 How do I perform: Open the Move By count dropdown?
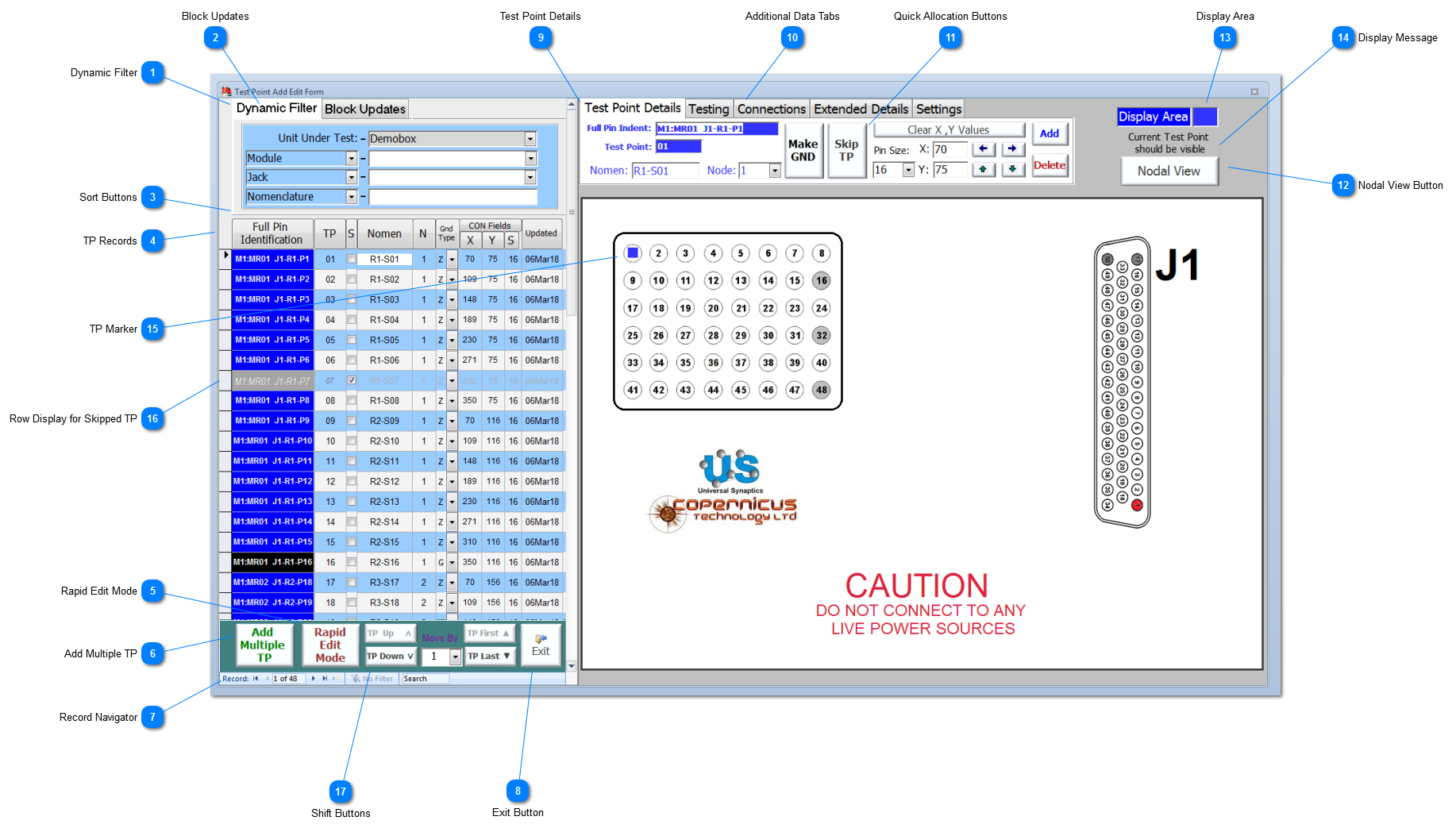pos(455,657)
